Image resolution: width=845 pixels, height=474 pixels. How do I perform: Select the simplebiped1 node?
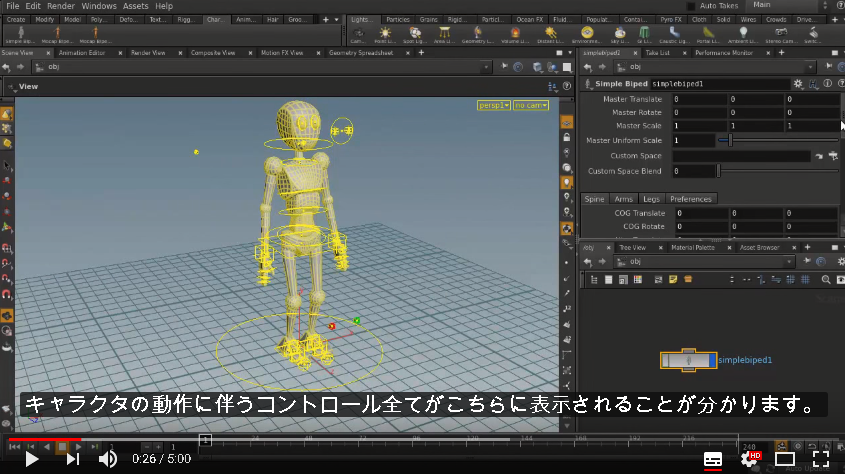pos(688,360)
